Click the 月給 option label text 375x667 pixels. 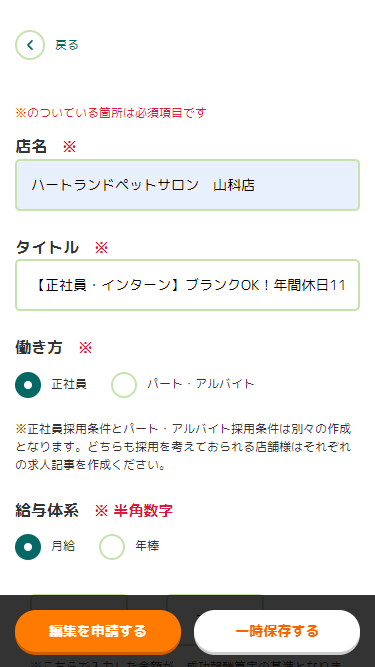(x=63, y=546)
